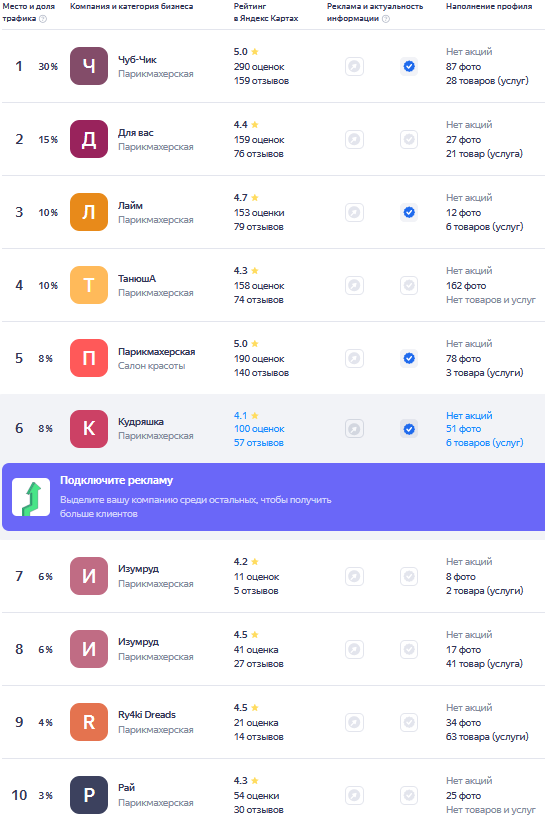This screenshot has width=545, height=825.
Task: Open '6 товаров (услуг)' link for Кудряшка
Action: pos(485,443)
